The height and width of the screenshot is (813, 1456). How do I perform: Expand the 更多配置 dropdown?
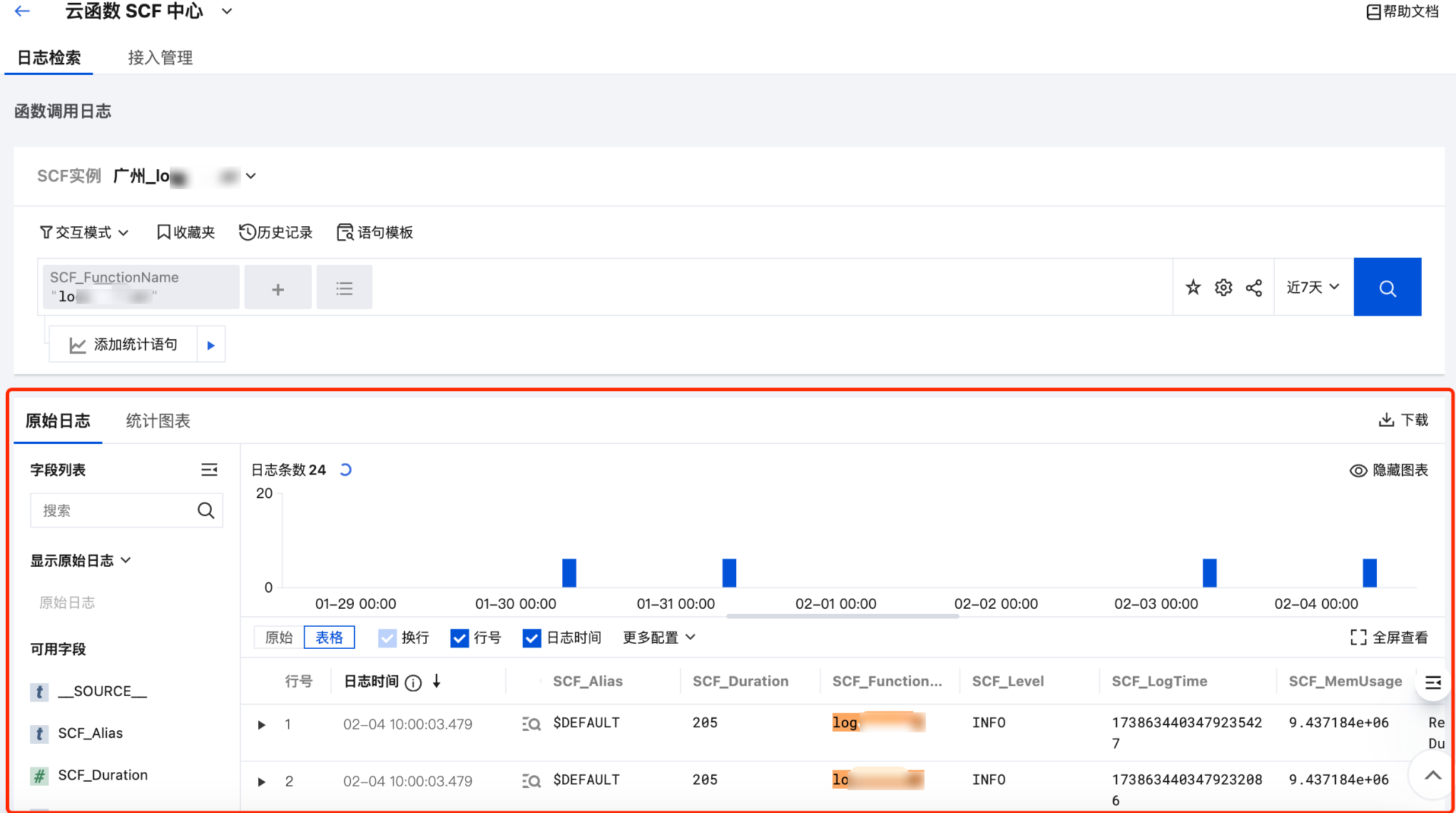point(658,637)
